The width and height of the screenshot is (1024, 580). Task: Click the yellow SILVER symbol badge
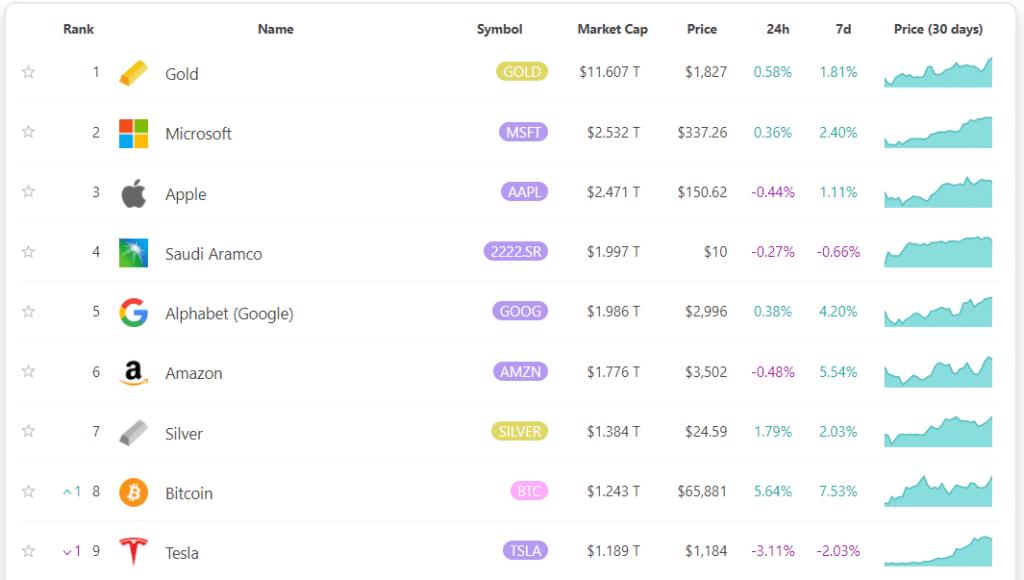coord(520,432)
